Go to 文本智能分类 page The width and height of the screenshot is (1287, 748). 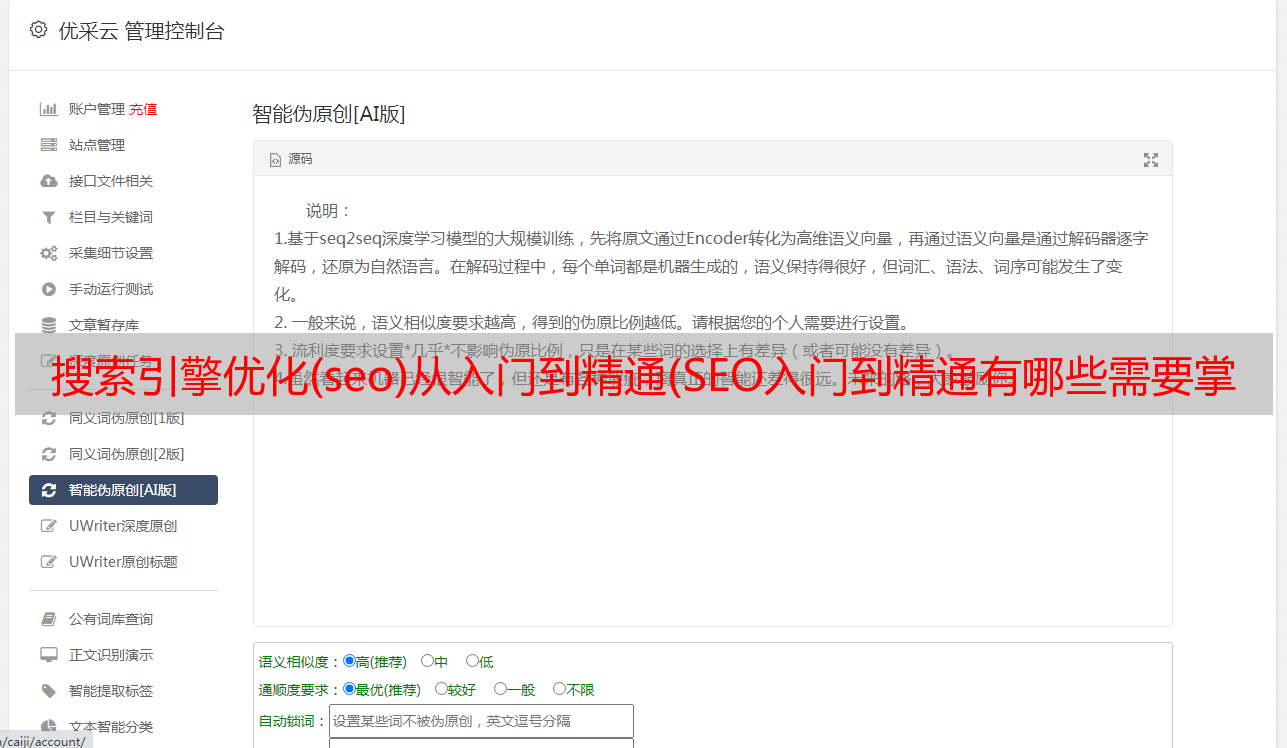(111, 727)
